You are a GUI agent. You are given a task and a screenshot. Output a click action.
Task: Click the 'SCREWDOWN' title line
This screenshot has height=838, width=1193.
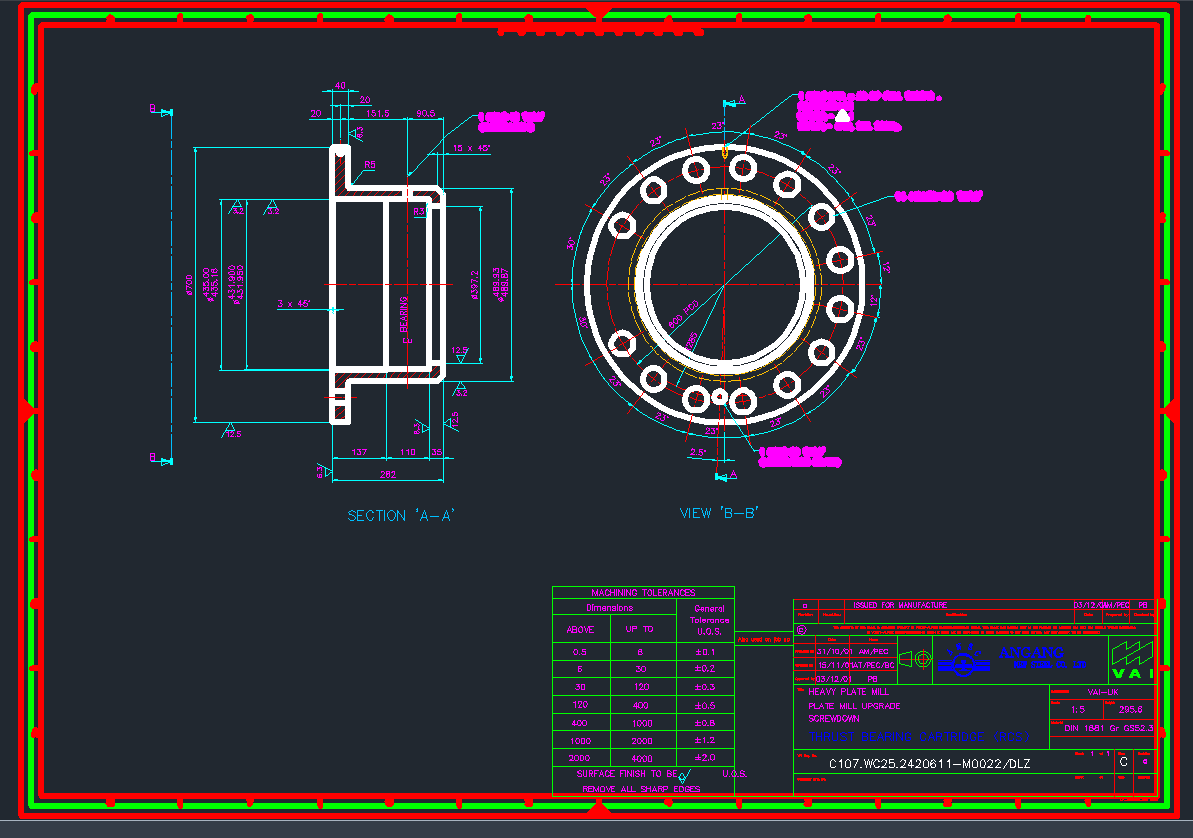(x=834, y=719)
